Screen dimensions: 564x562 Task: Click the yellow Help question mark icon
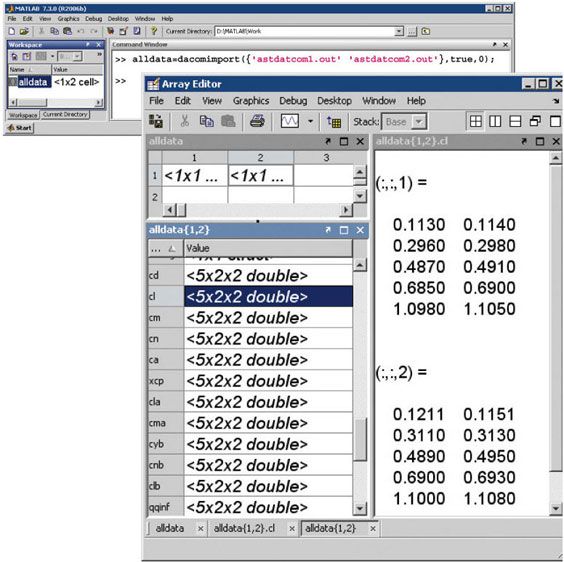154,31
